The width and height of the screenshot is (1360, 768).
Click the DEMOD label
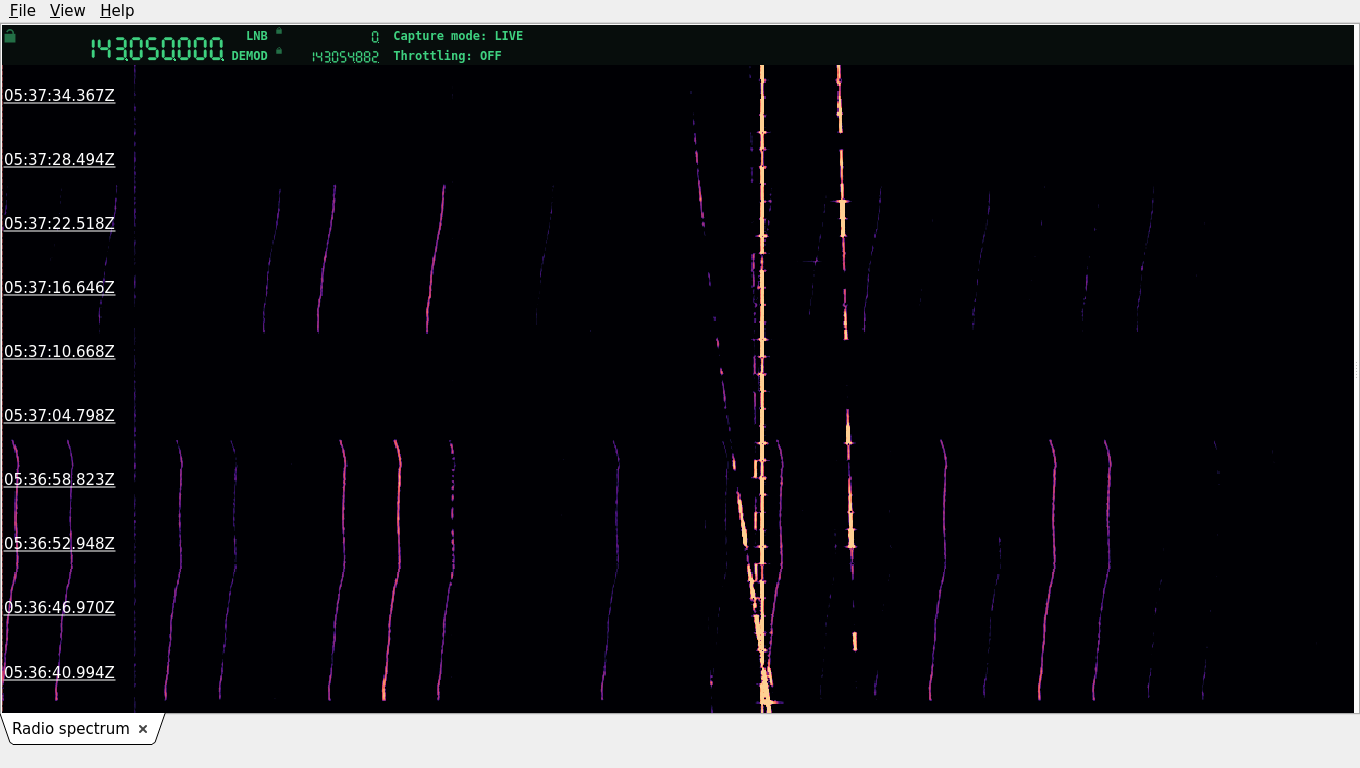coord(249,56)
